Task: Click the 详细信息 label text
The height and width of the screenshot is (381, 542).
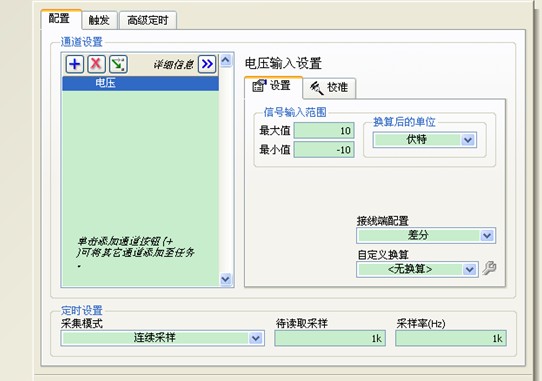Action: tap(173, 64)
